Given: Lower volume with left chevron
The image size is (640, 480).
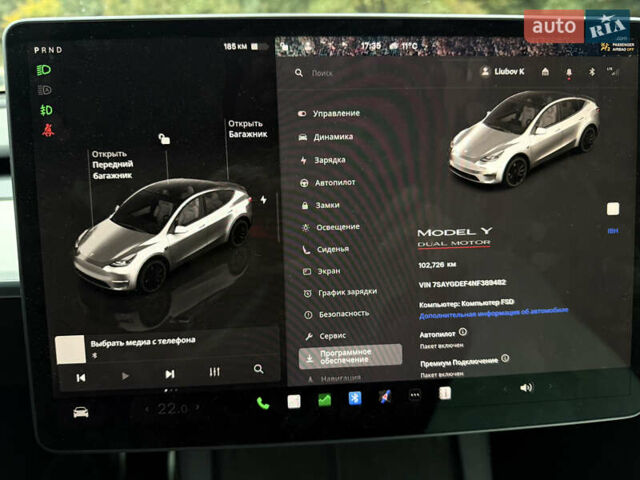Looking at the screenshot, I should pyautogui.click(x=505, y=389).
